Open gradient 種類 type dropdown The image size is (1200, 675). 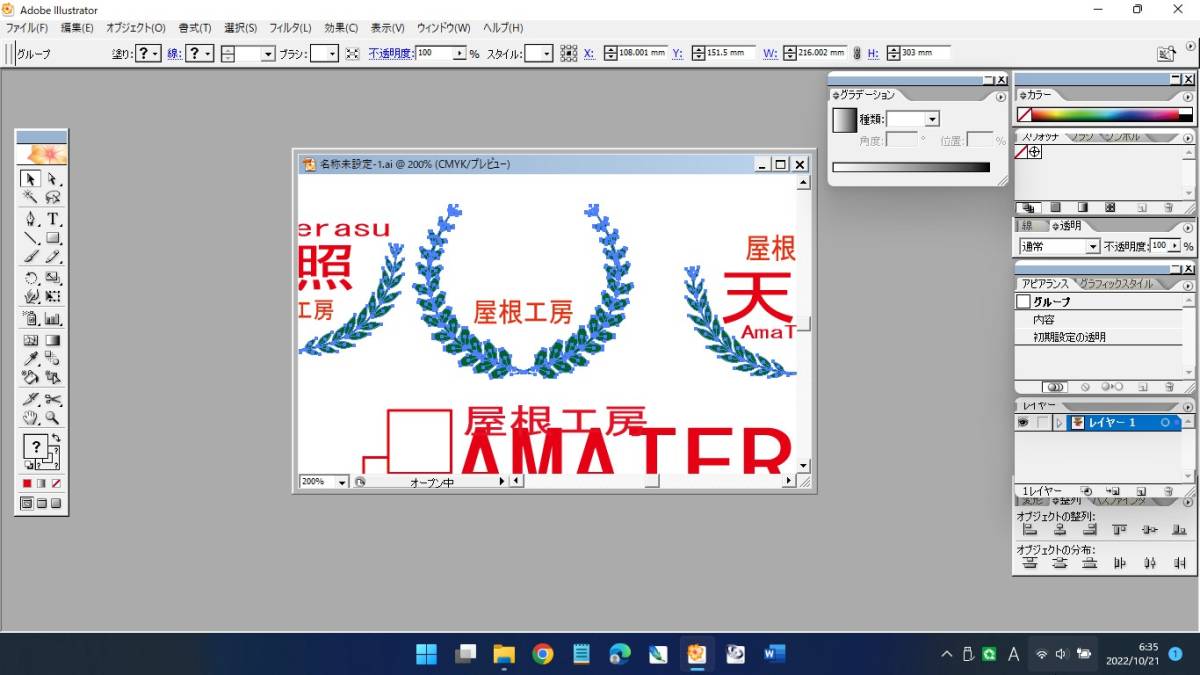pyautogui.click(x=932, y=119)
